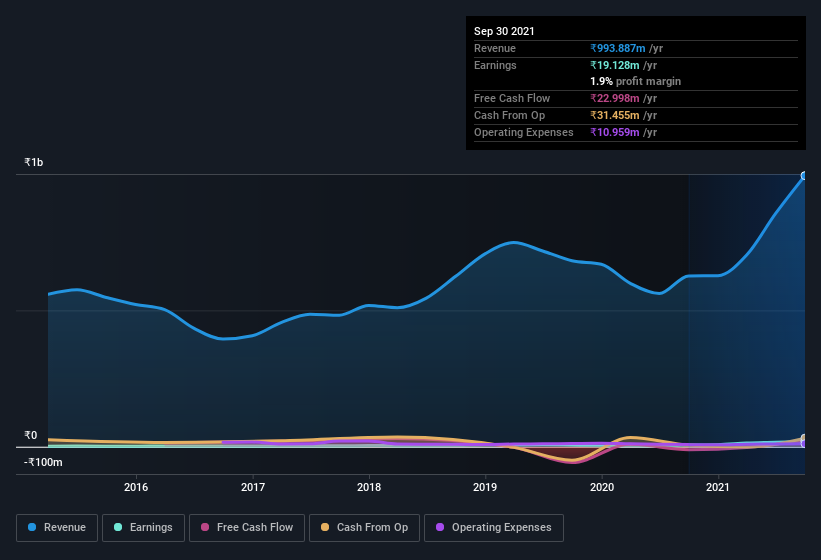Click the ₹1b y-axis label
Viewport: 821px width, 560px height.
(34, 162)
